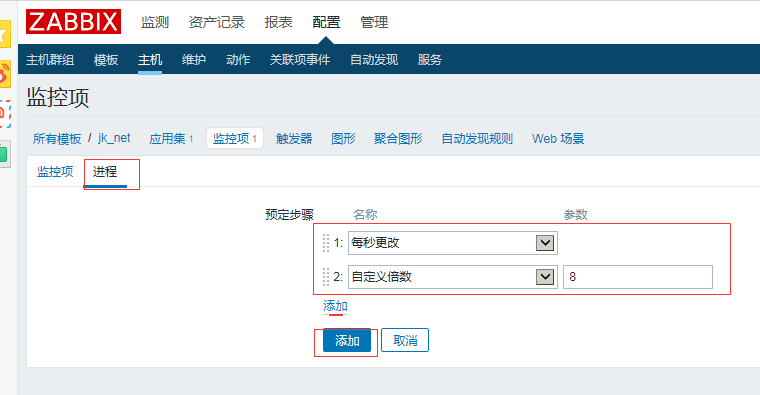The image size is (760, 395).
Task: Click the 取消 button
Action: [x=405, y=340]
